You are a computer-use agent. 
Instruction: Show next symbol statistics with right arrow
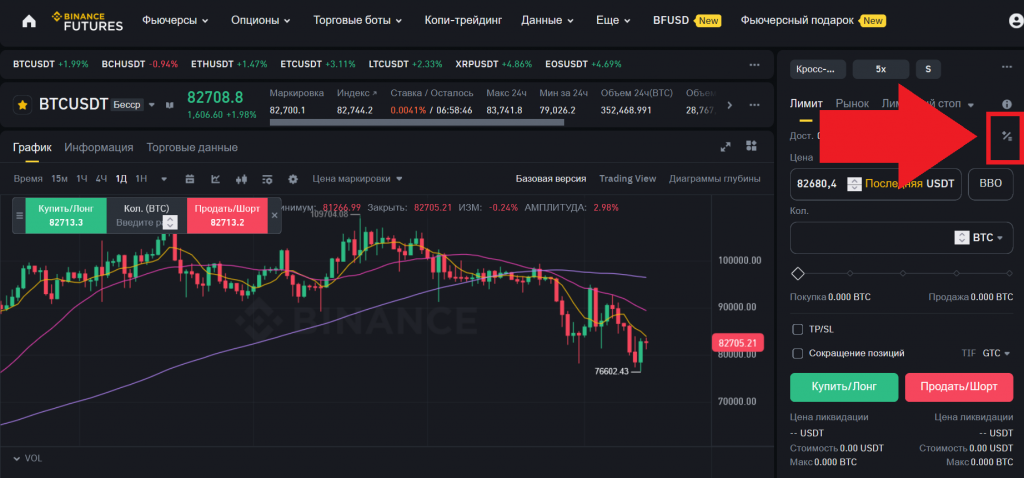[x=729, y=105]
